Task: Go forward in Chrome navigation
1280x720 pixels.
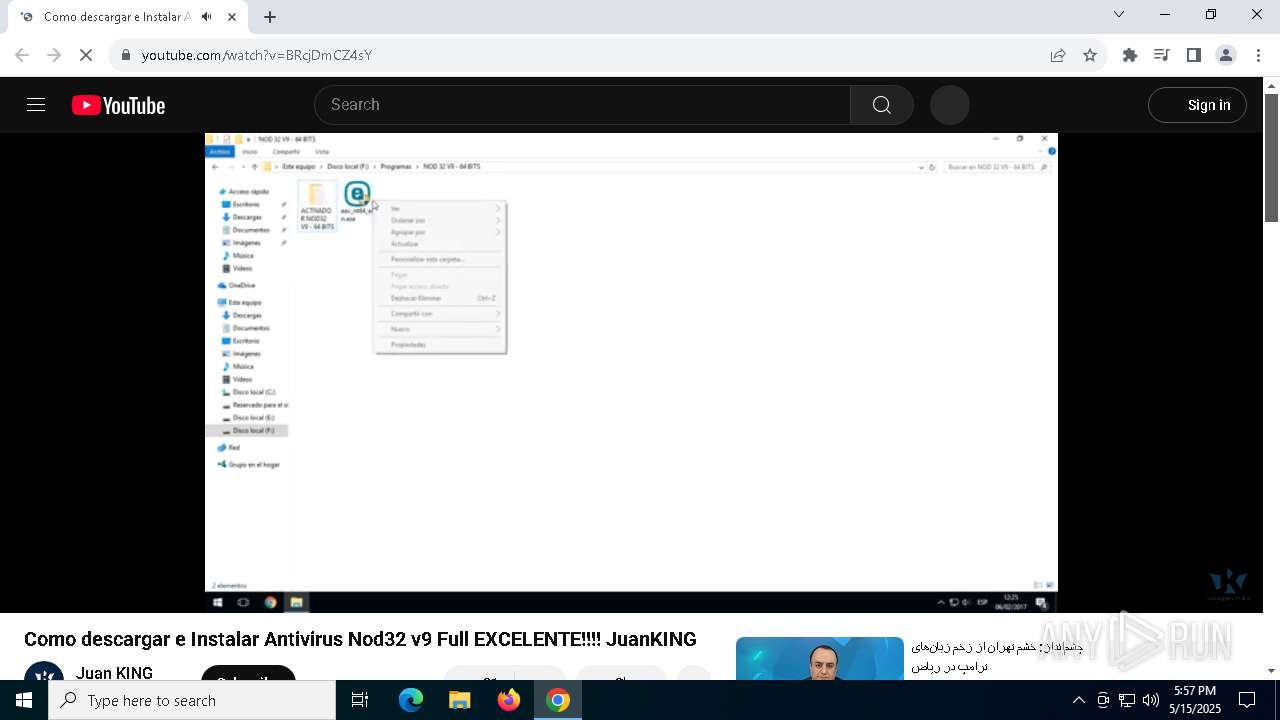Action: (54, 55)
